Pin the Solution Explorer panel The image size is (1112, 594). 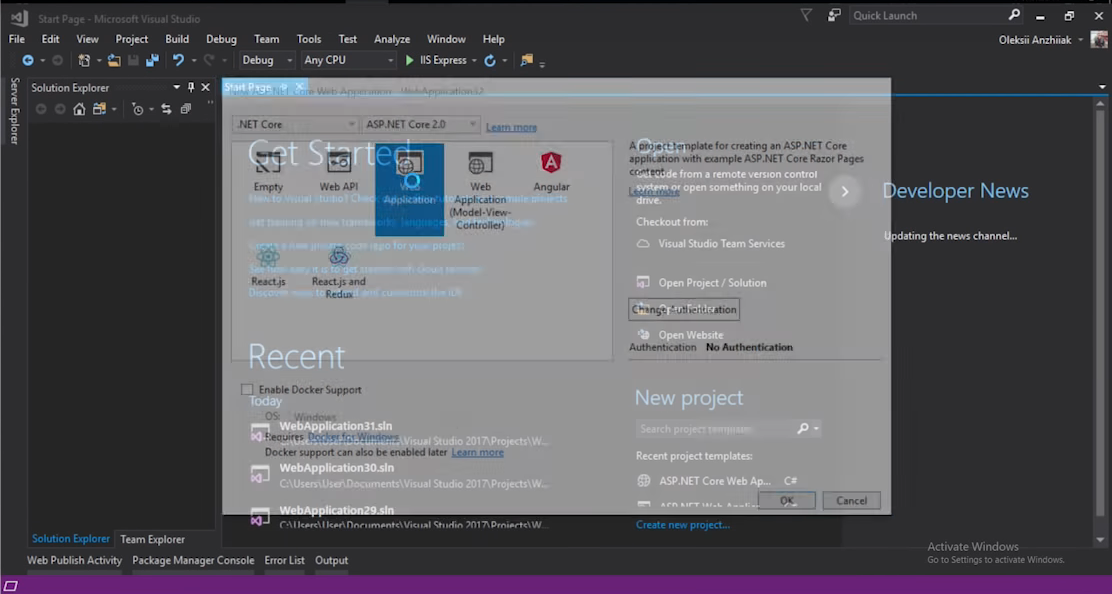(191, 87)
